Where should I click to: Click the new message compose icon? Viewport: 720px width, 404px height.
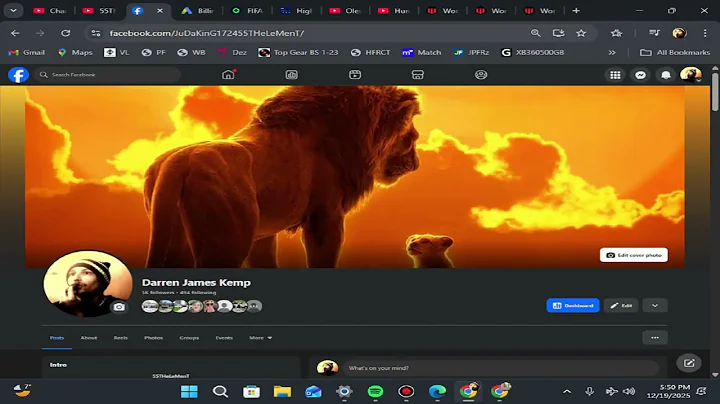(689, 363)
